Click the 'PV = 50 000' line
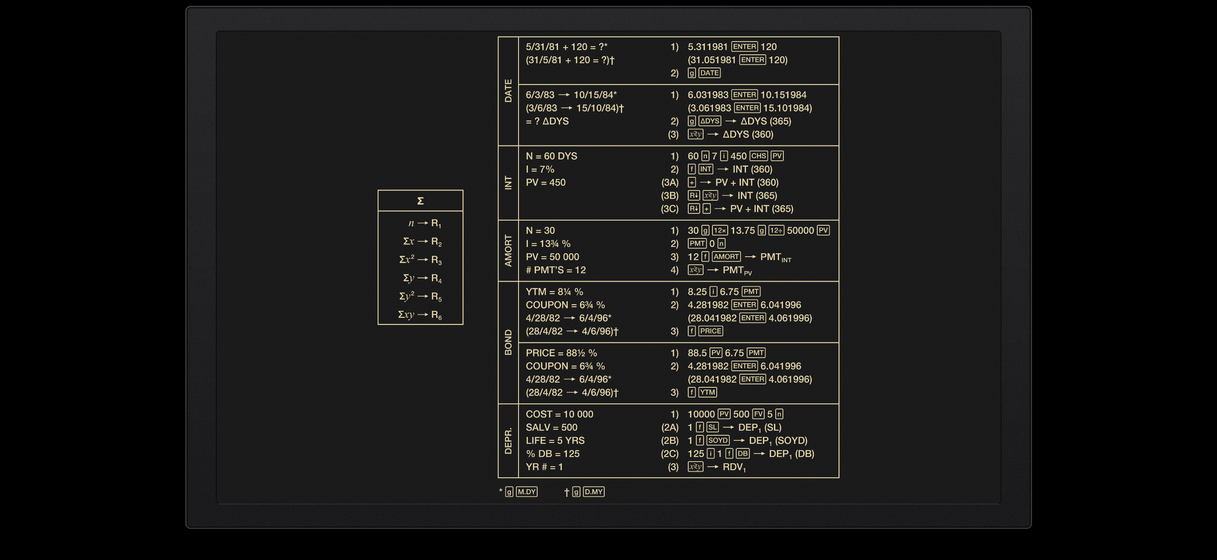The image size is (1217, 560). [x=552, y=257]
